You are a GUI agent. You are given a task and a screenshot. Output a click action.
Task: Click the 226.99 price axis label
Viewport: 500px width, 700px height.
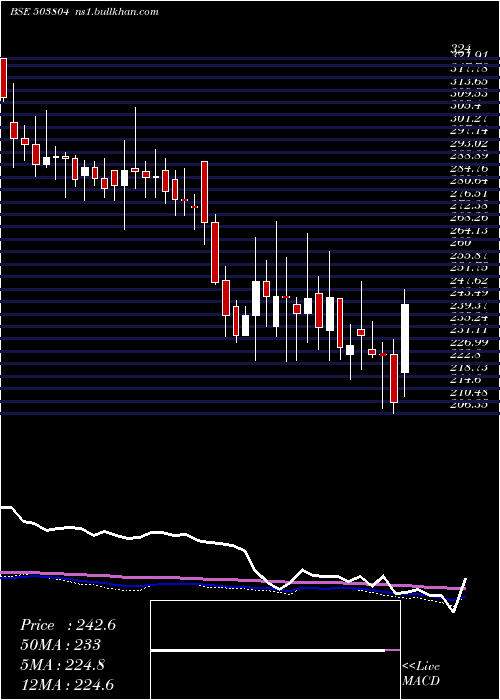point(468,342)
